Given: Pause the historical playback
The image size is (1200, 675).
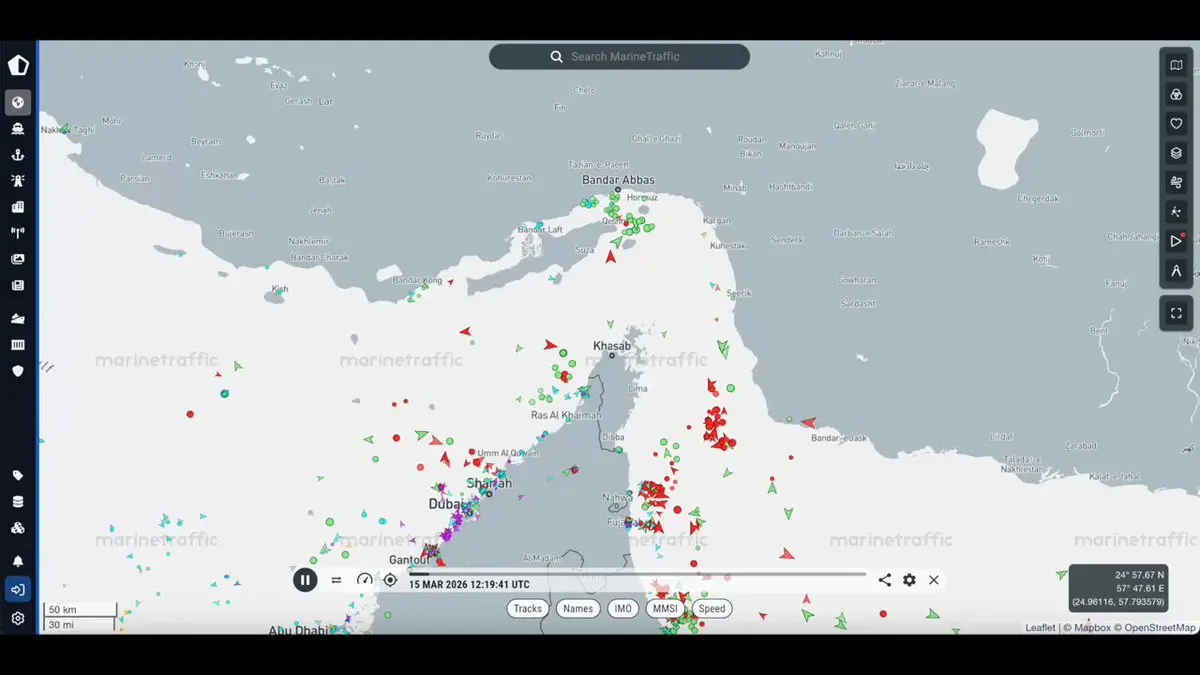Looking at the screenshot, I should point(305,580).
